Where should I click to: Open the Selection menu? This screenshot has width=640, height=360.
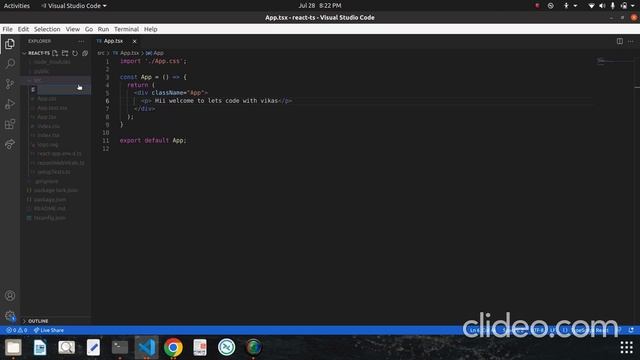tap(47, 29)
